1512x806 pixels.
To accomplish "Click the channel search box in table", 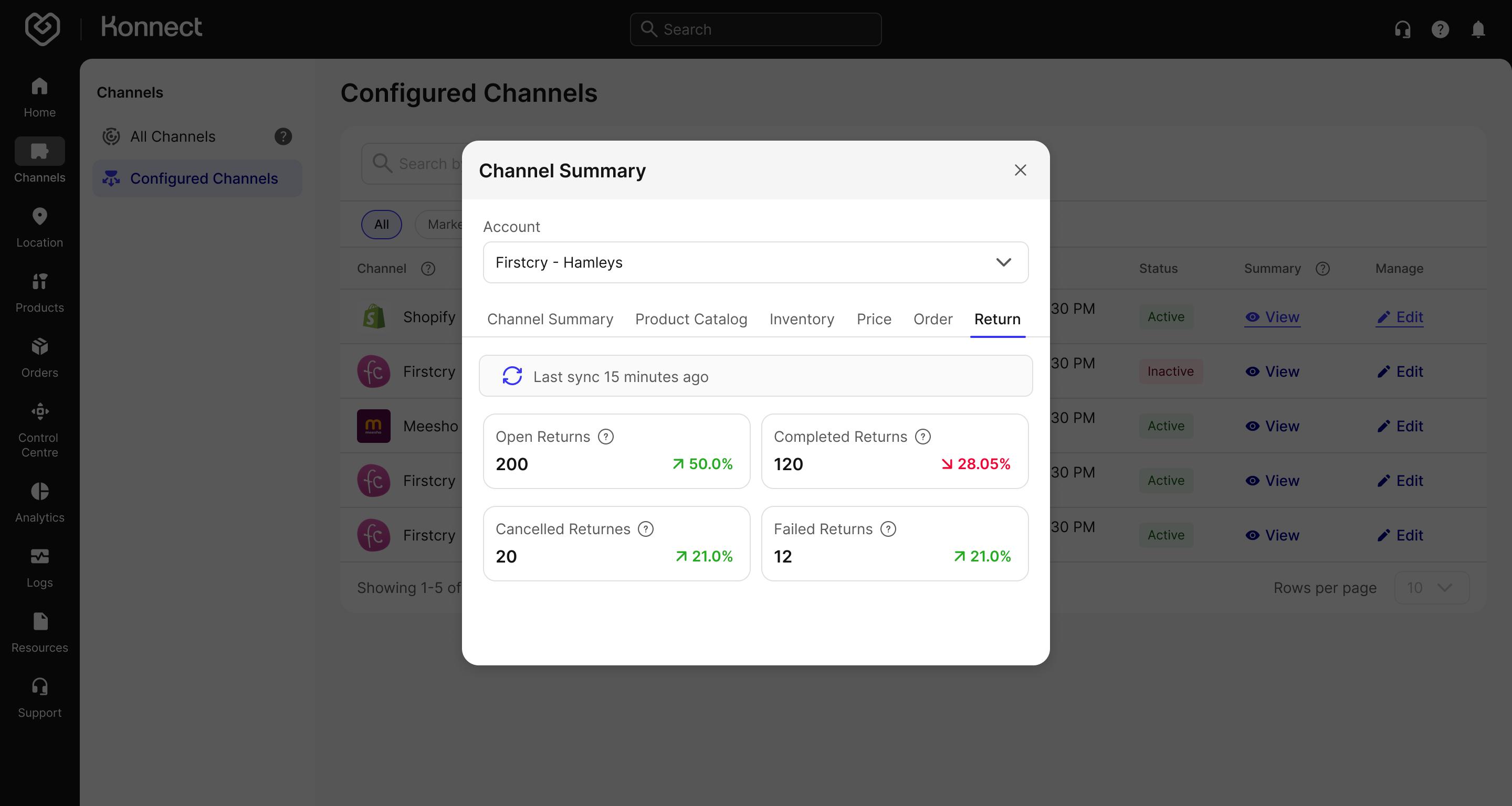I will pyautogui.click(x=412, y=164).
